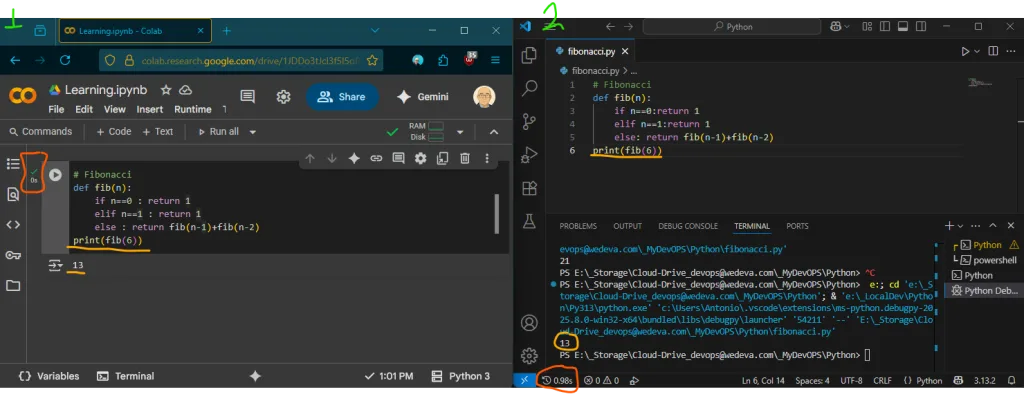Open more cell actions kebab menu
The height and width of the screenshot is (394, 1024).
[x=487, y=158]
